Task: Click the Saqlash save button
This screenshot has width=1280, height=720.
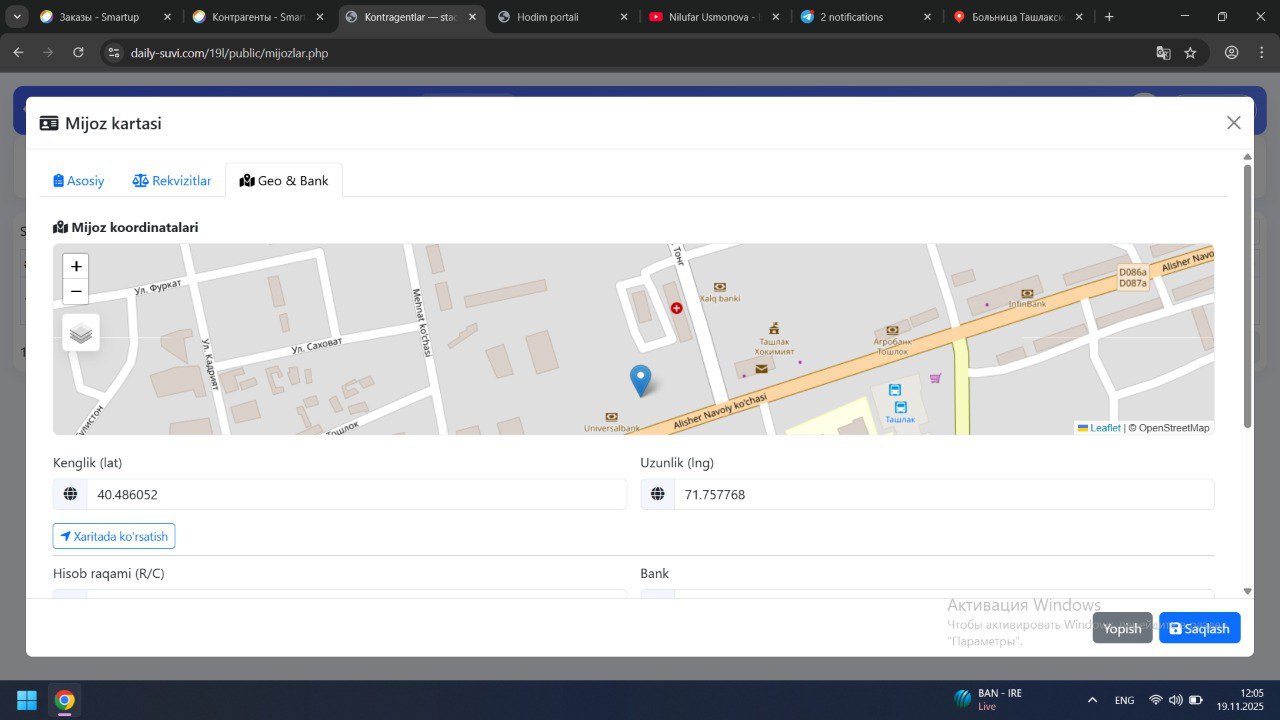Action: point(1199,628)
